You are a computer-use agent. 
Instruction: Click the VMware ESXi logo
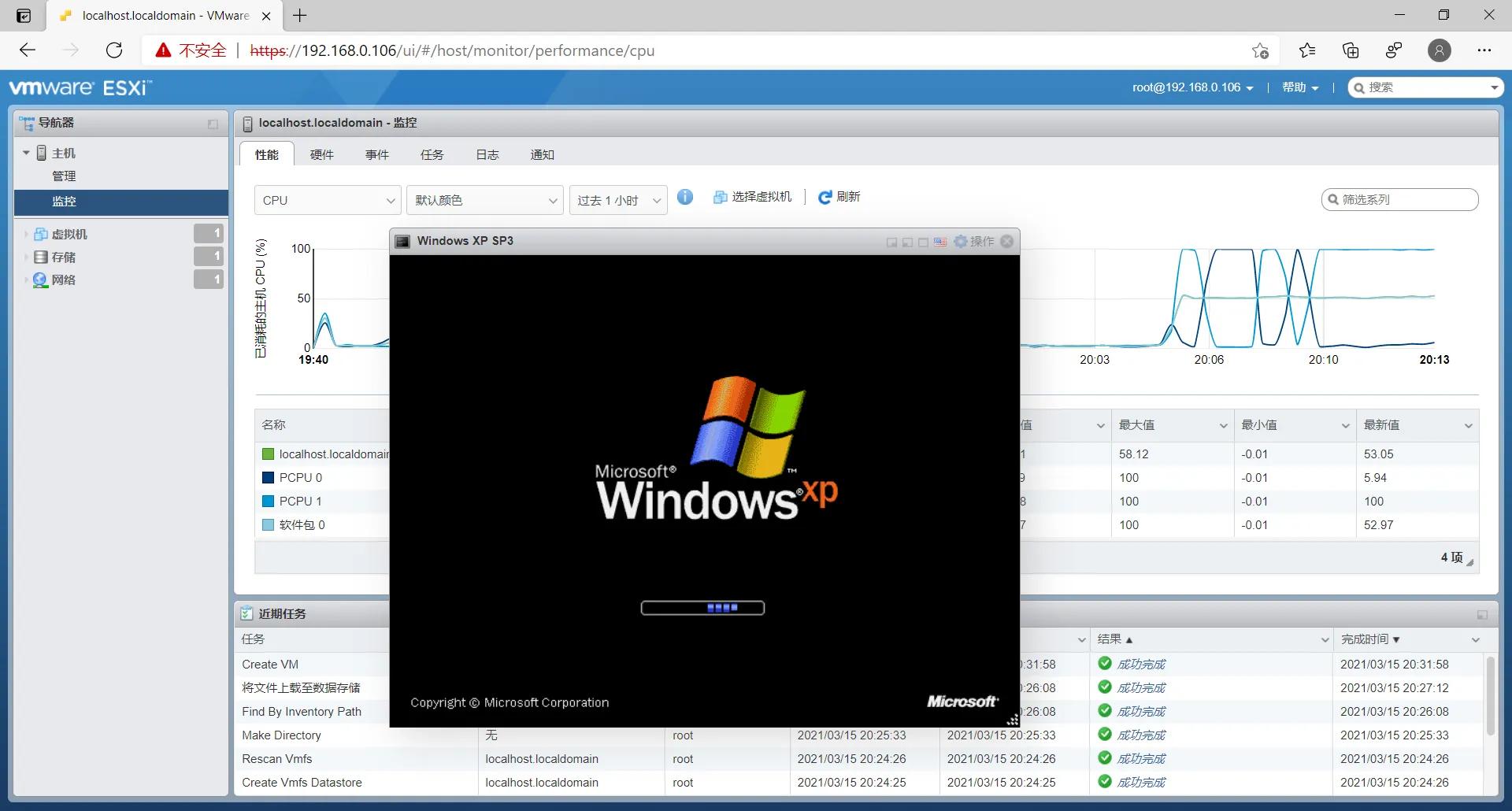point(79,87)
